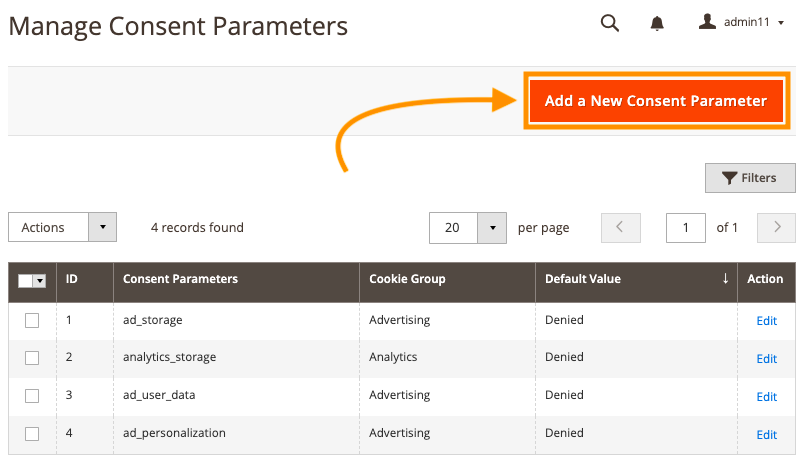This screenshot has width=805, height=468.
Task: Sort by Cookie Group column header
Action: pos(407,279)
